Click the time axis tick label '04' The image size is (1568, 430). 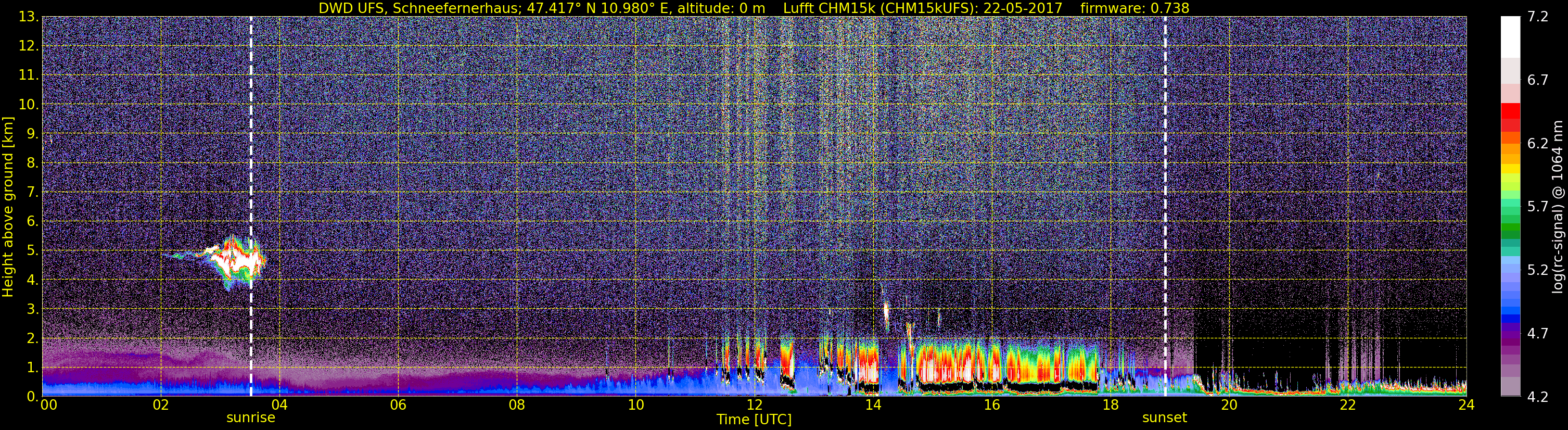[x=279, y=405]
